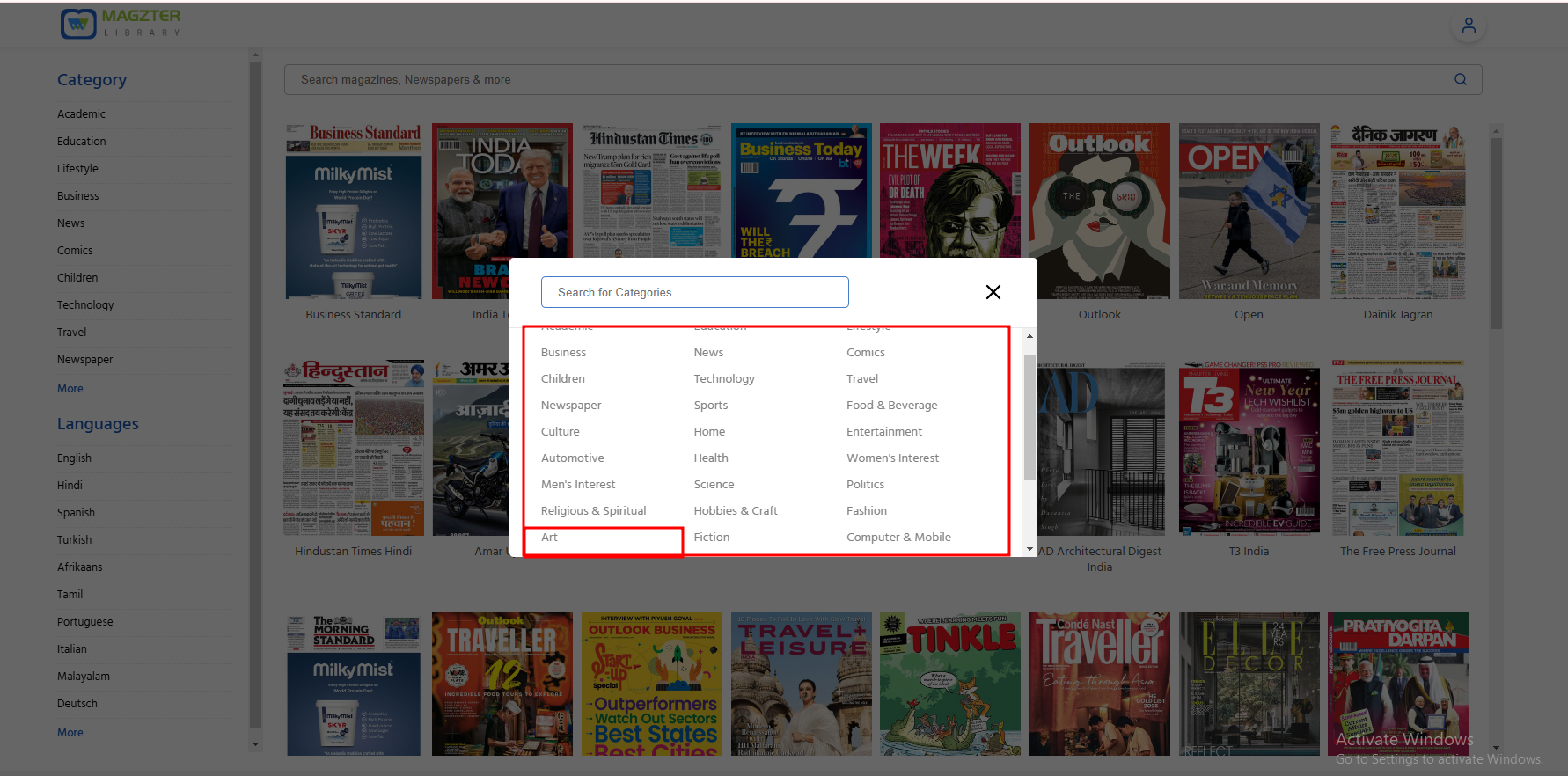
Task: Choose Food & Beverage category
Action: coord(891,406)
